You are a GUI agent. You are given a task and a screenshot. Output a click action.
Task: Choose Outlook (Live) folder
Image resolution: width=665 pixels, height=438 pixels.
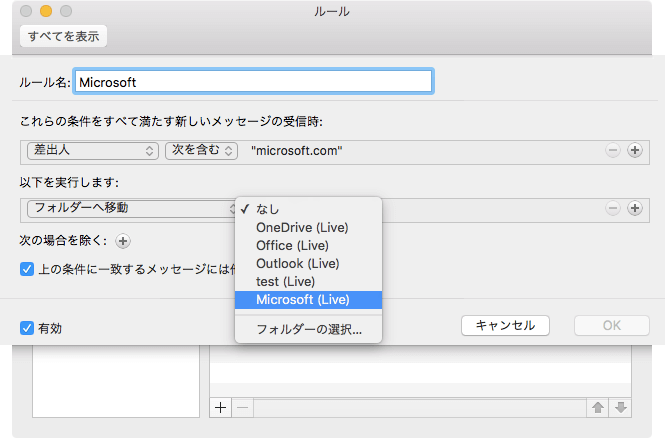tap(308, 264)
